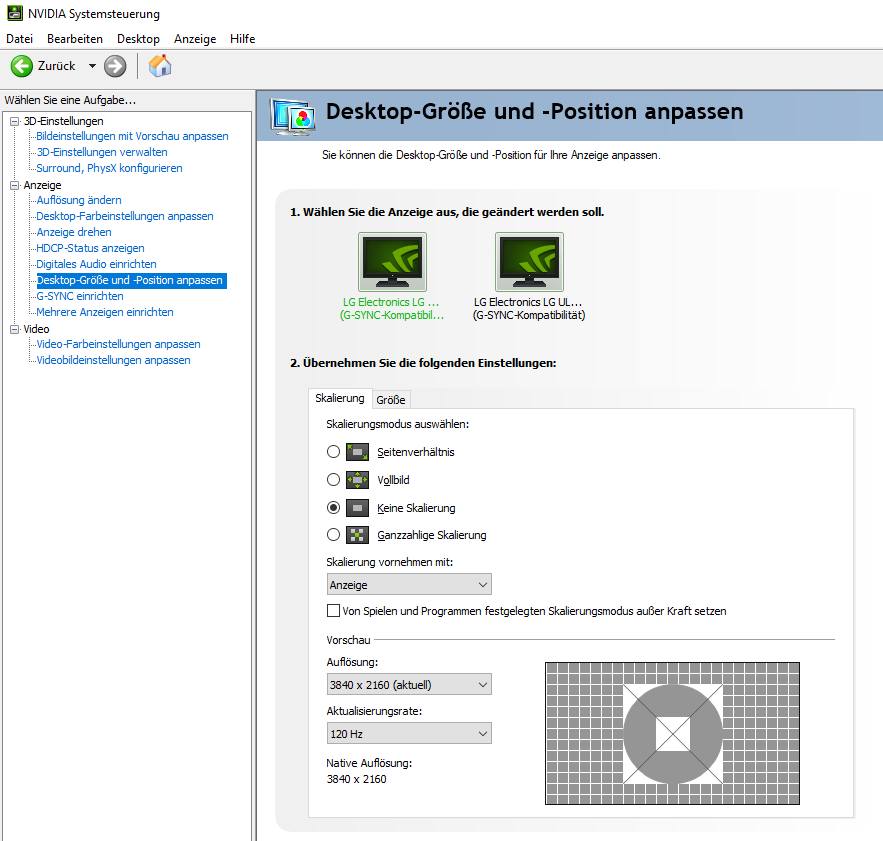Open the Hilfe menu
The width and height of the screenshot is (883, 841).
pos(243,39)
